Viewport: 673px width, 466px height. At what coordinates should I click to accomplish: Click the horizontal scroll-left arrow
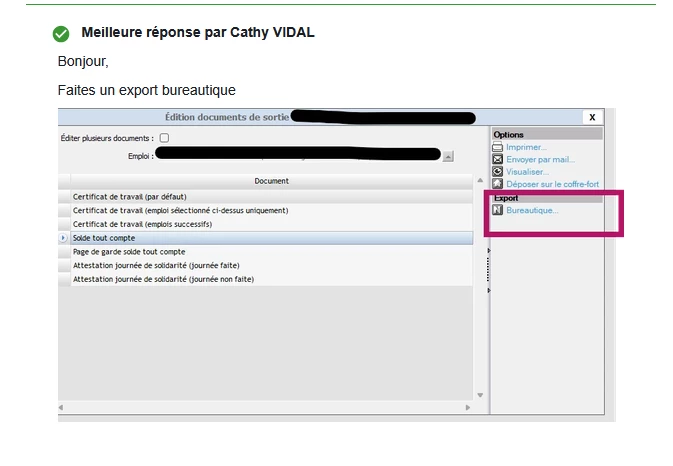(x=61, y=407)
